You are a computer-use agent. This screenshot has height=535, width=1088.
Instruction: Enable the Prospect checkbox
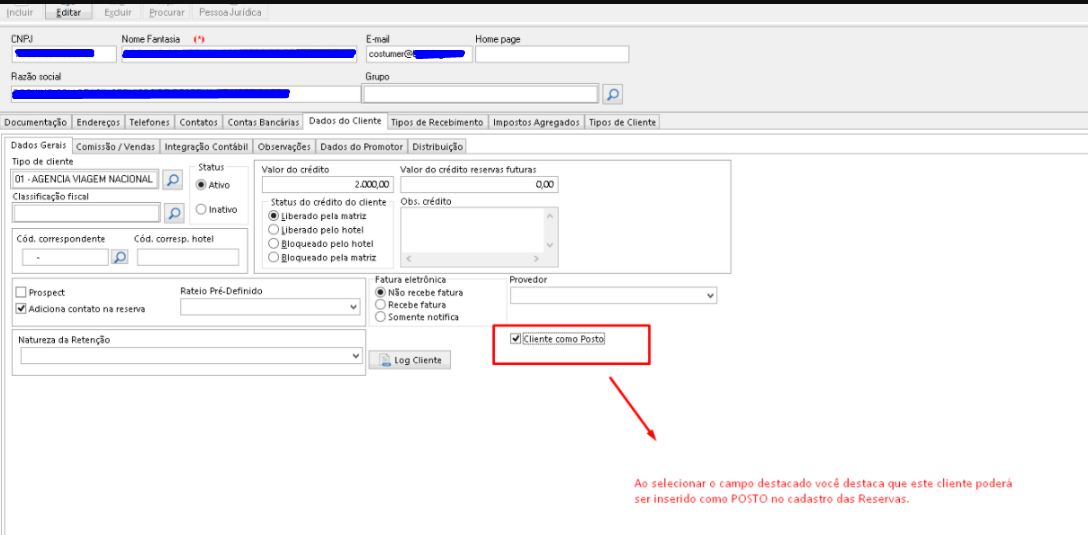click(x=21, y=294)
